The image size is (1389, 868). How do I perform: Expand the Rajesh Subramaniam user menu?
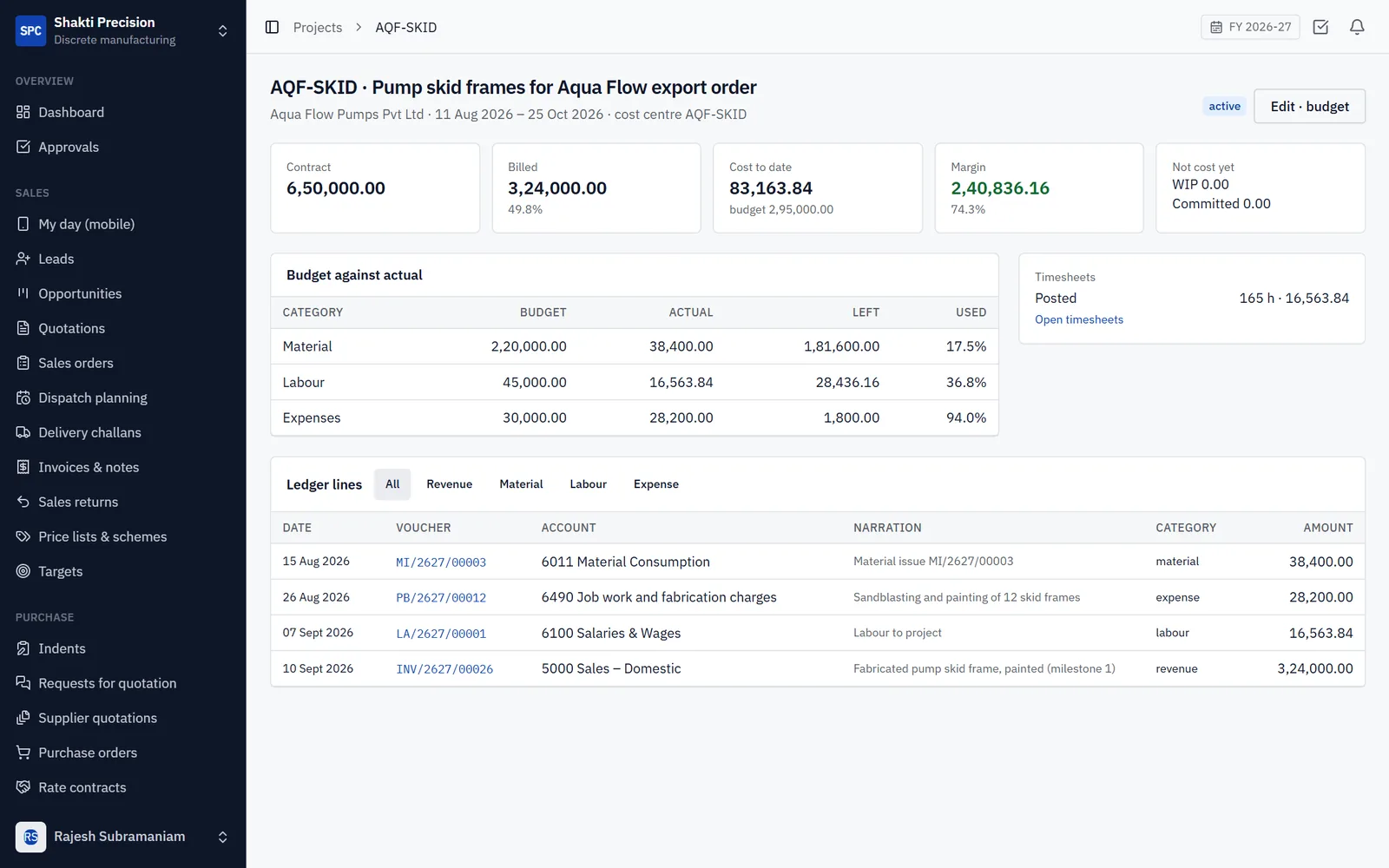point(222,837)
